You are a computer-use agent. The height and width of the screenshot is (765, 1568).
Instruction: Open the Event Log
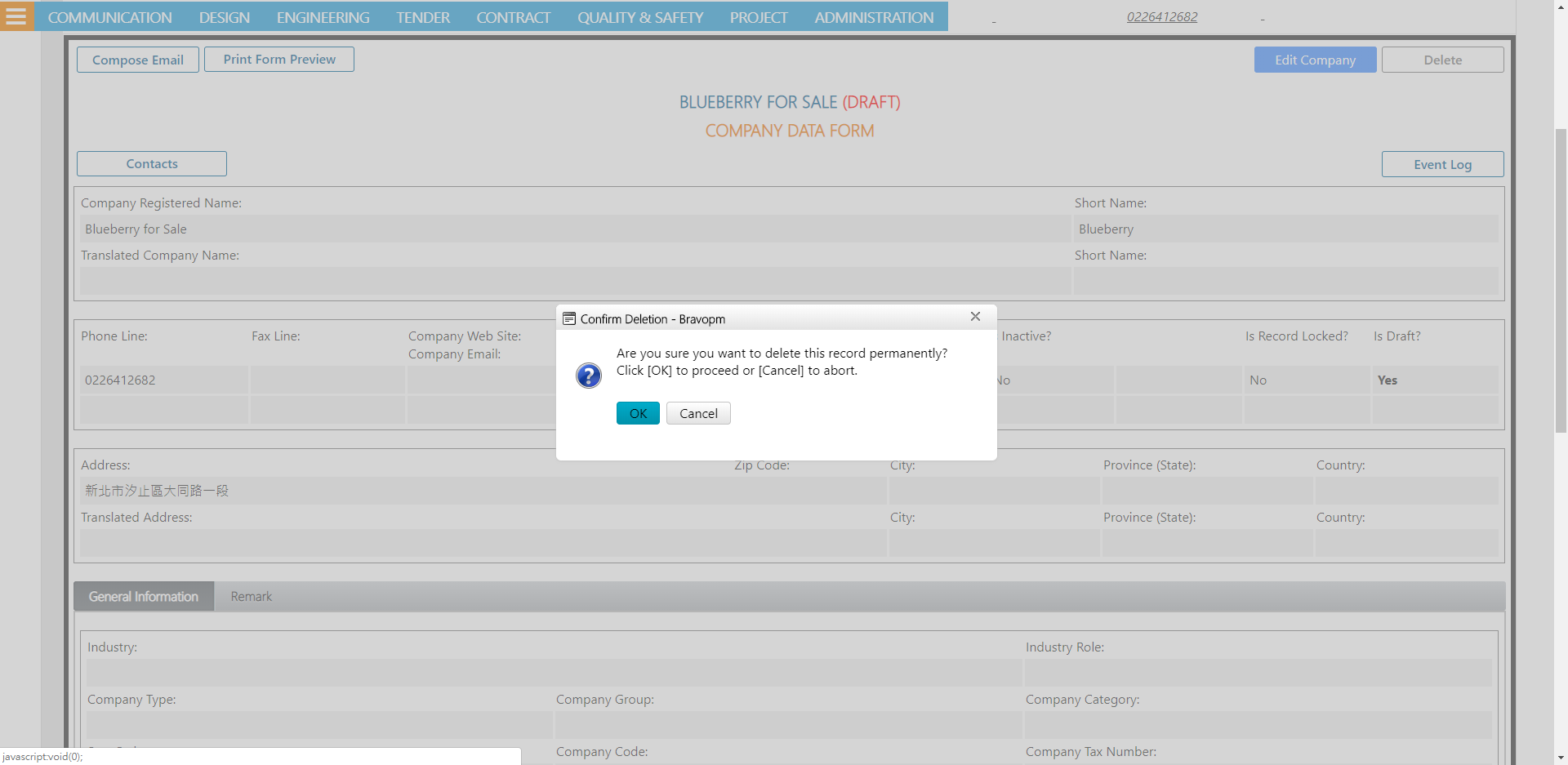[x=1442, y=165]
